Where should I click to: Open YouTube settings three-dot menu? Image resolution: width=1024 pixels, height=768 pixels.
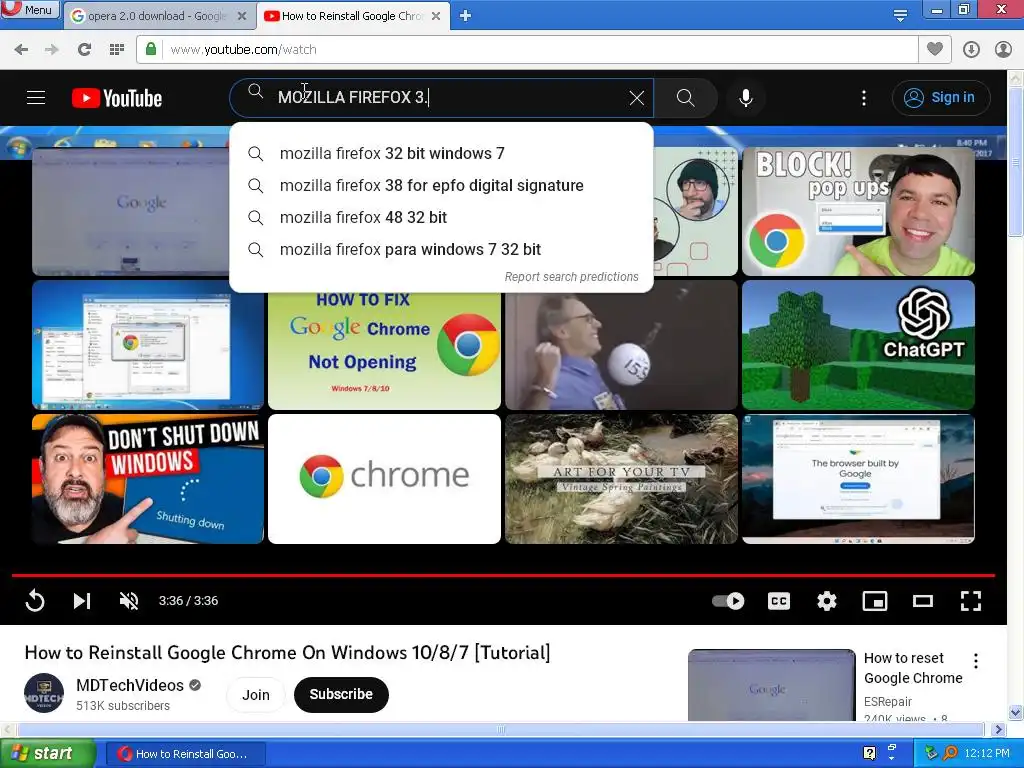tap(863, 98)
